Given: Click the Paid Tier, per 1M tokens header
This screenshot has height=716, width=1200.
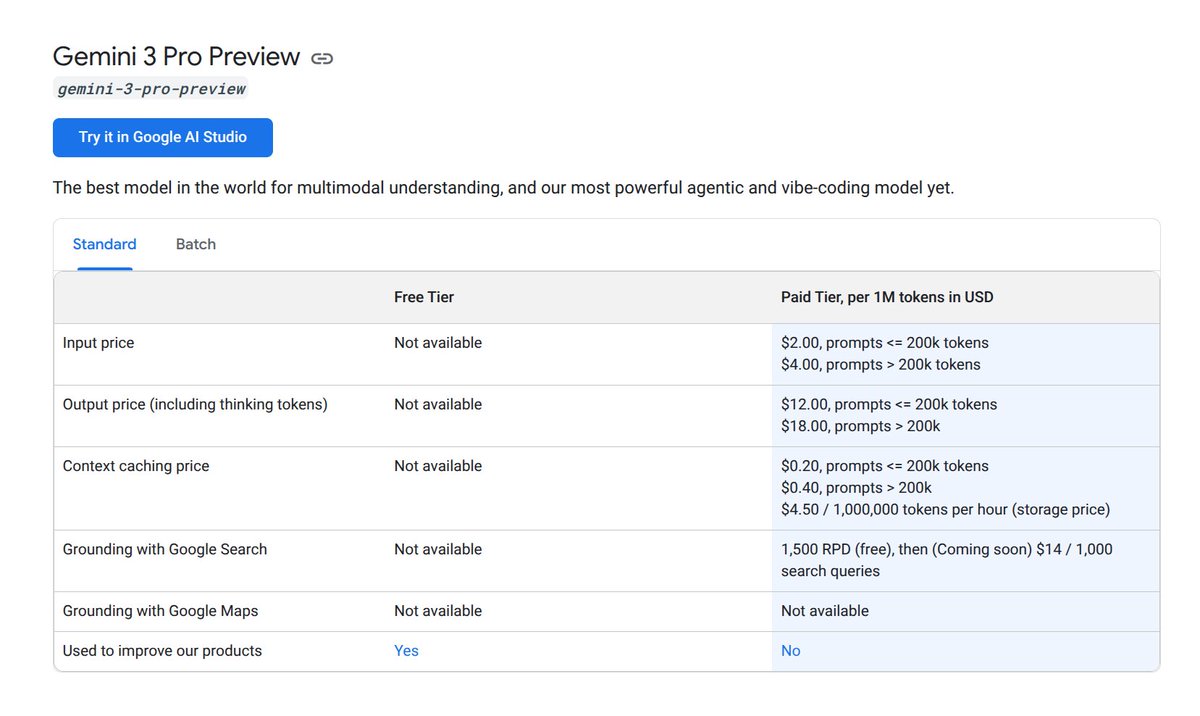Looking at the screenshot, I should click(x=887, y=297).
